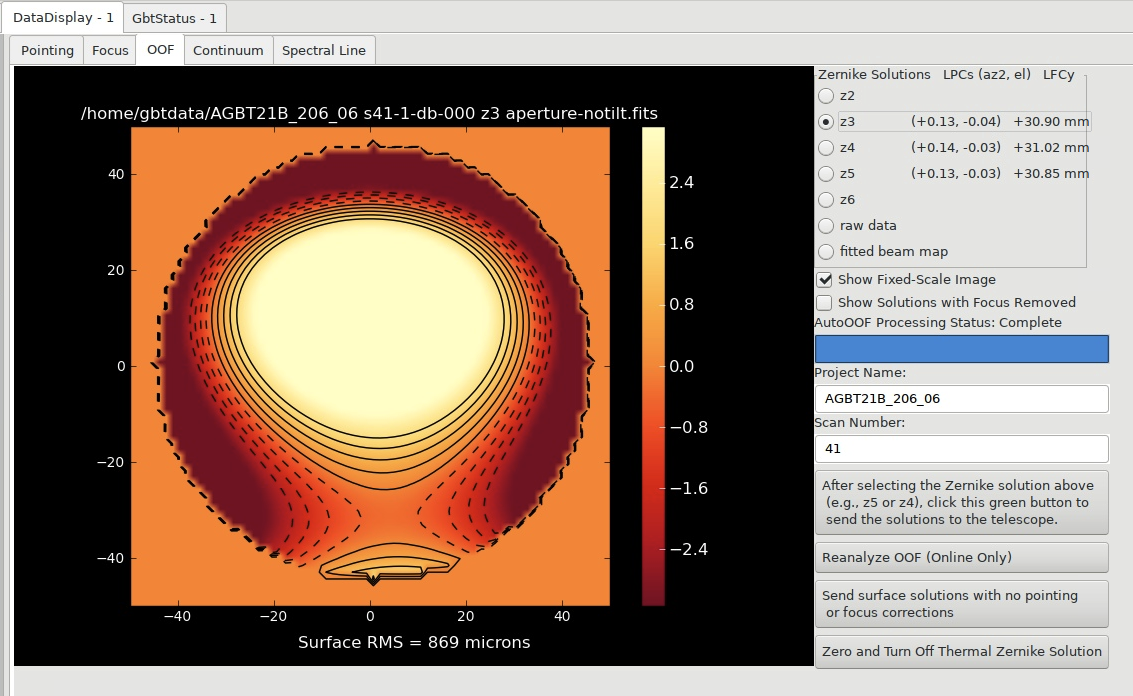The width and height of the screenshot is (1133, 696).
Task: Click the Zernike Solutions header label
Action: coord(874,74)
